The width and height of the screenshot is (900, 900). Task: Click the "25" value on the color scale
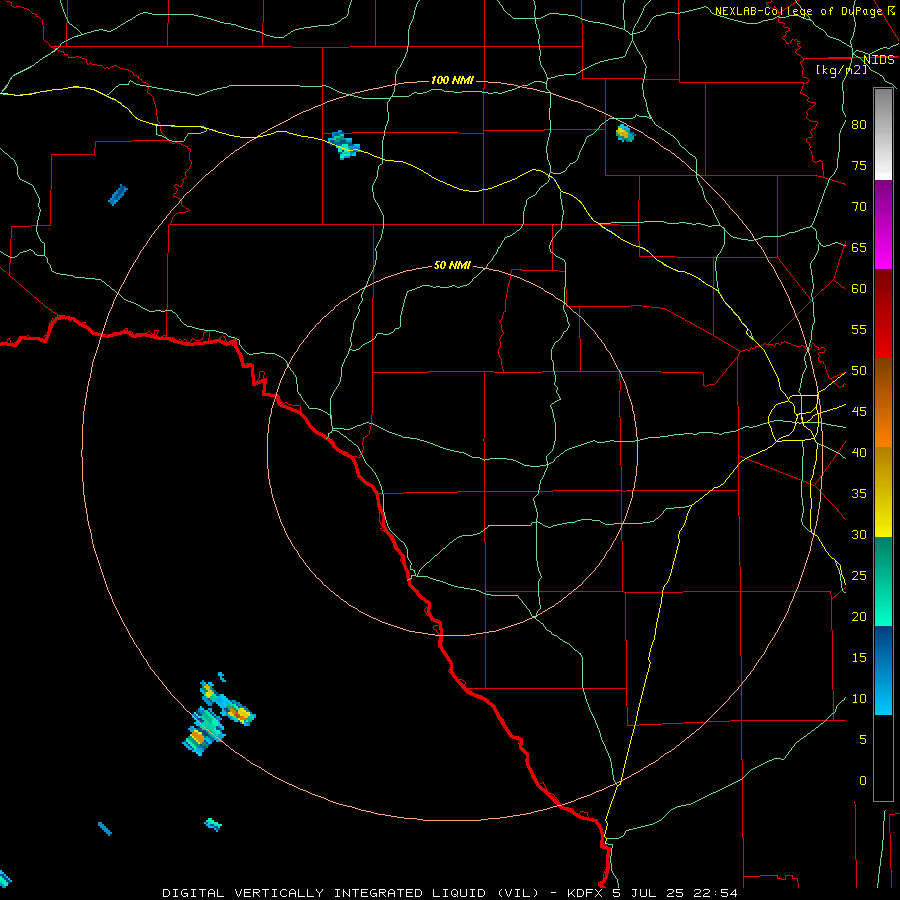click(859, 576)
